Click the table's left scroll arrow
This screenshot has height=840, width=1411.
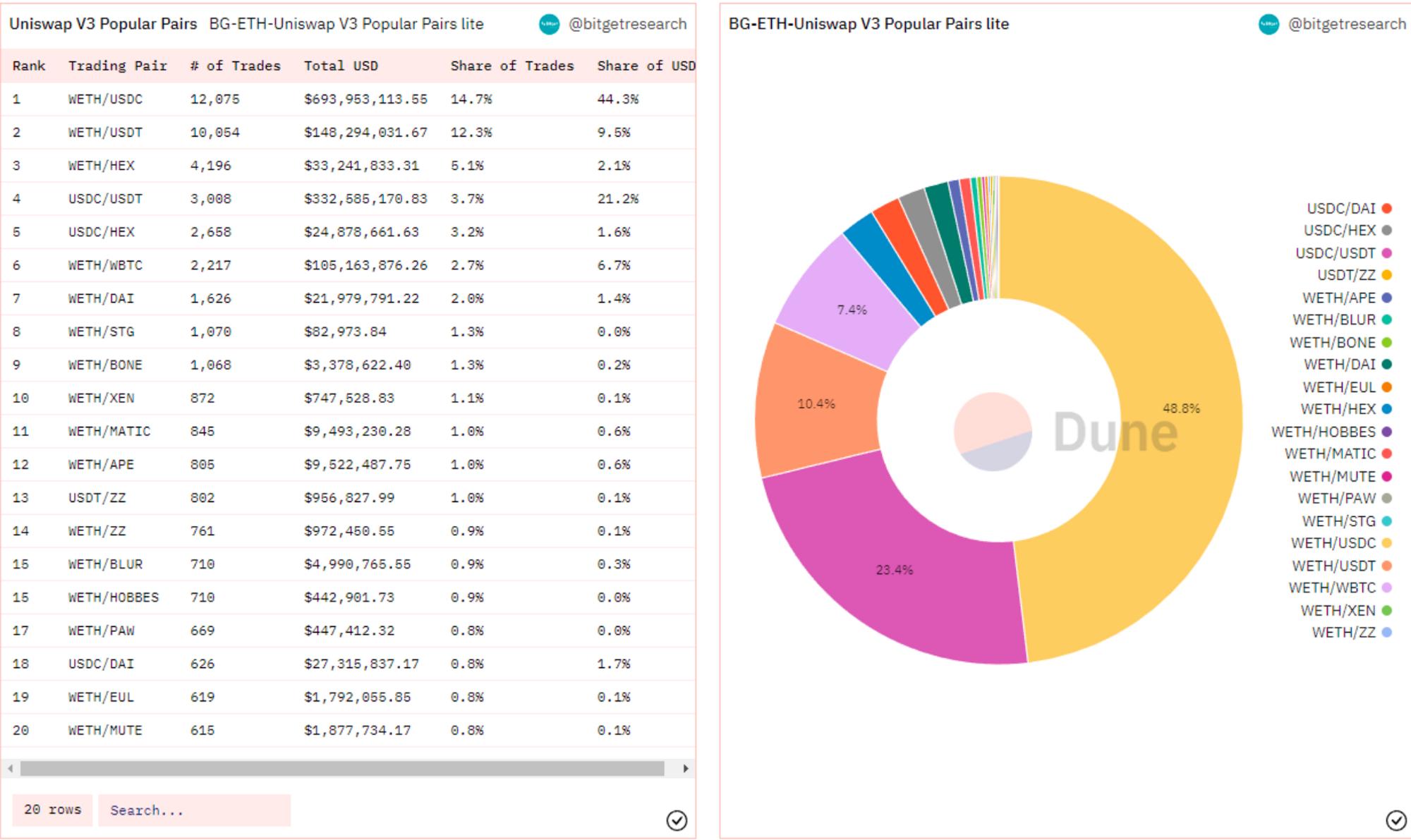pos(11,768)
